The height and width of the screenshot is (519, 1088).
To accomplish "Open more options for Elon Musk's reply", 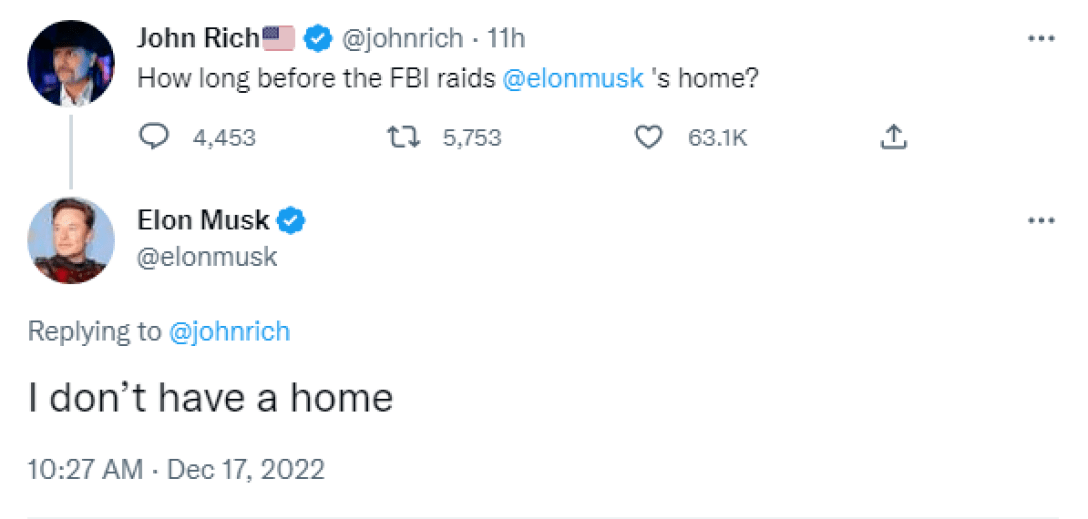I will tap(1041, 220).
